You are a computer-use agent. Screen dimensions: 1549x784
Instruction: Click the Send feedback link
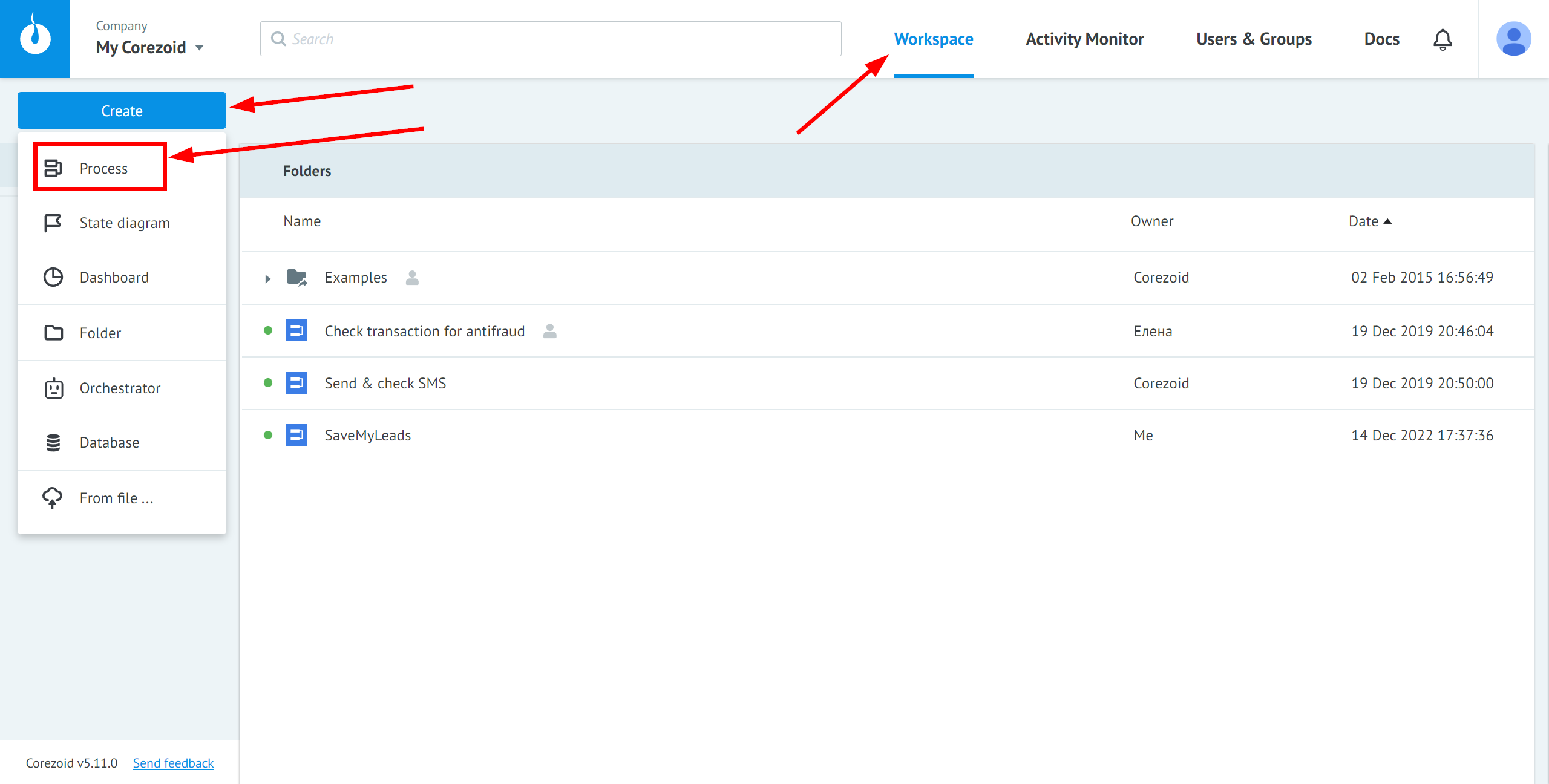[173, 763]
